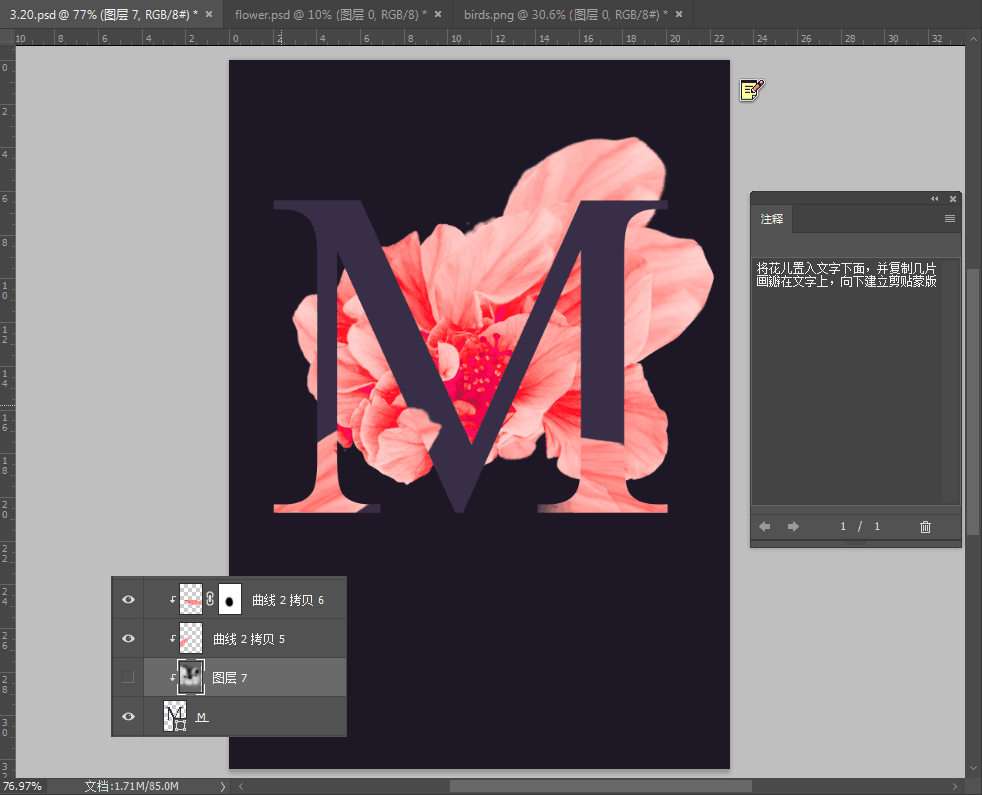Delete the note using the trash icon
This screenshot has height=795, width=982.
925,527
